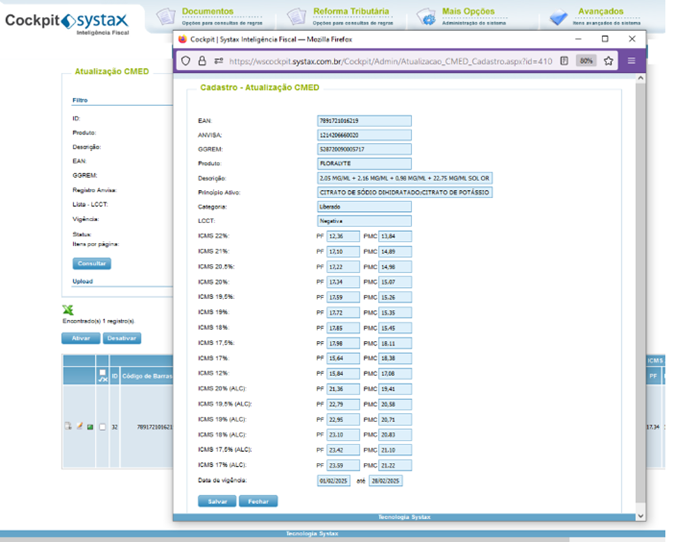Click the ICMS 18% PMC value field
The width and height of the screenshot is (674, 542).
pyautogui.click(x=395, y=328)
